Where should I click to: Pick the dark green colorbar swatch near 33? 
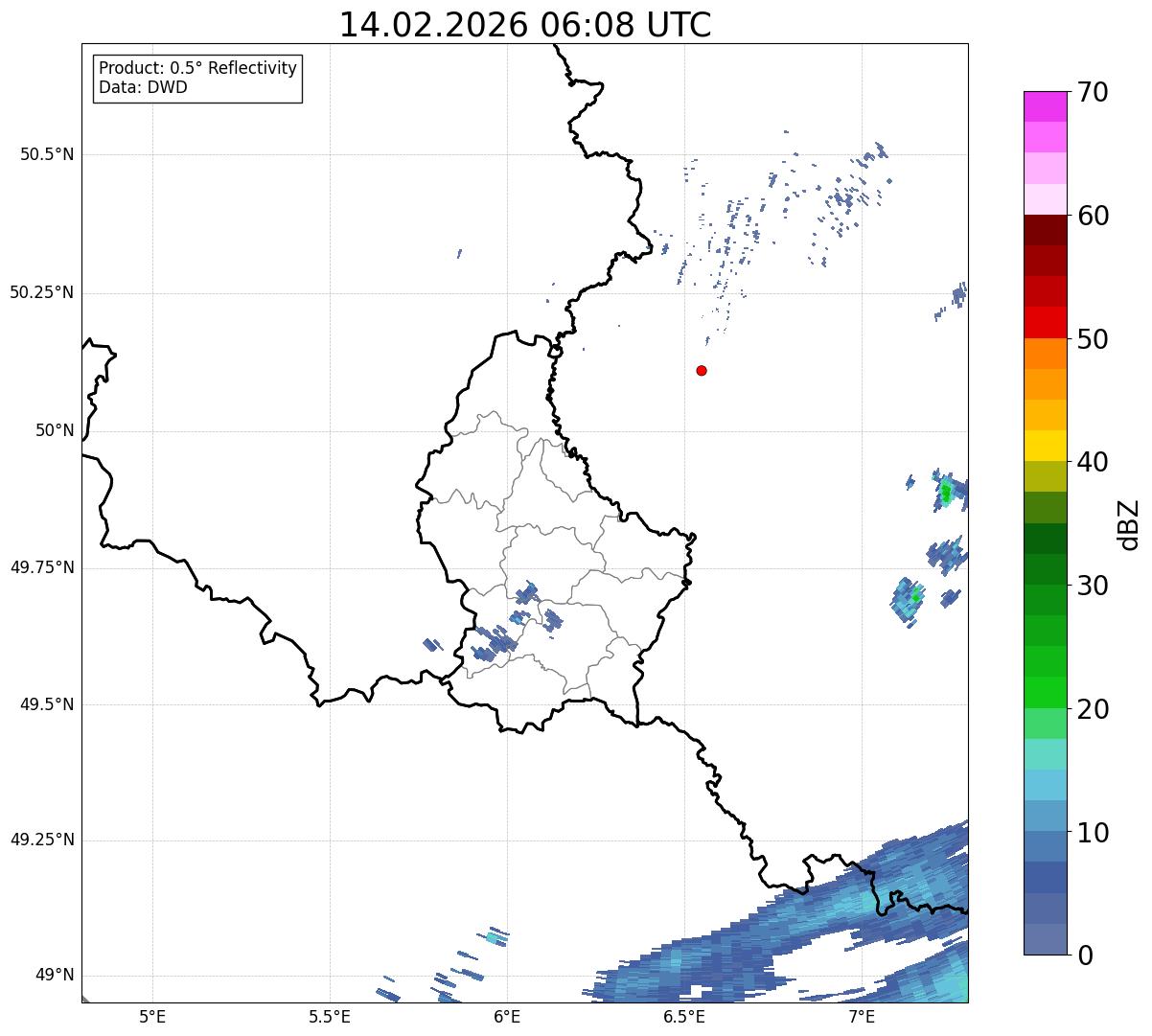[x=1045, y=539]
